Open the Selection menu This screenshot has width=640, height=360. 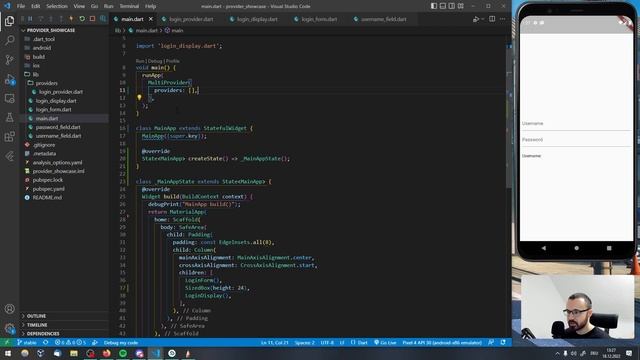pos(57,6)
